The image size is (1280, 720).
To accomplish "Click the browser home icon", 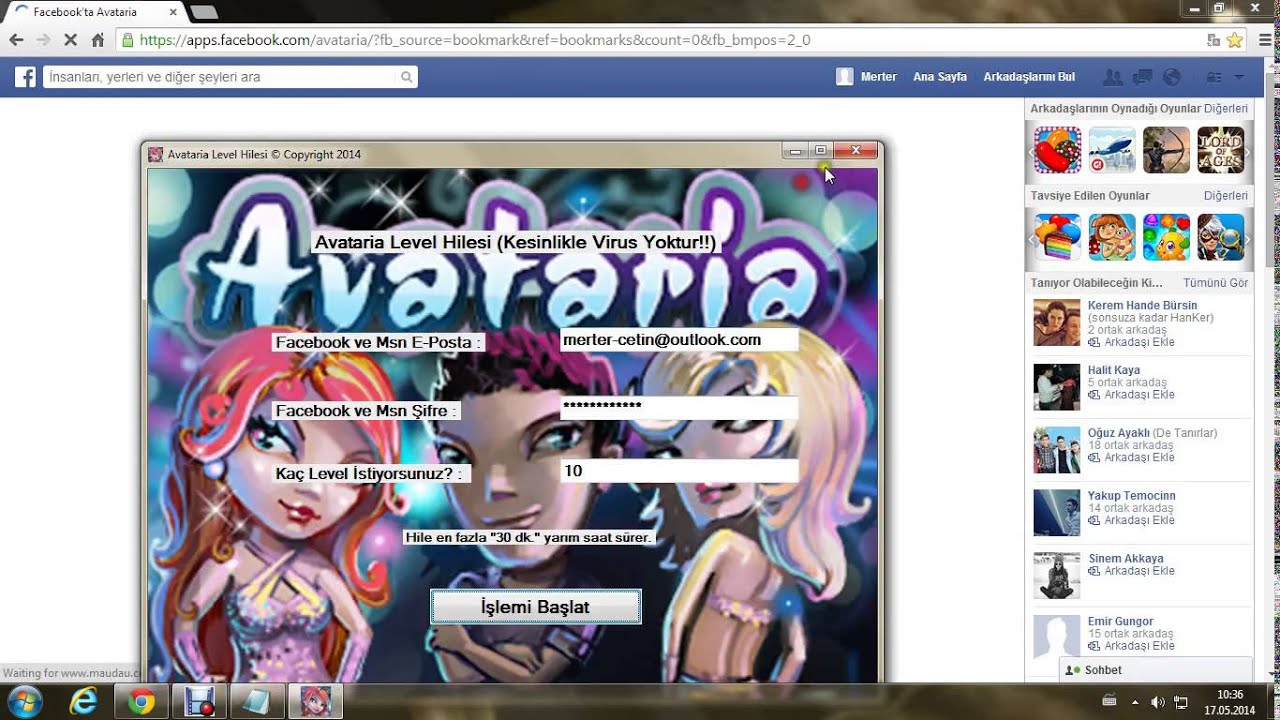I will point(97,40).
